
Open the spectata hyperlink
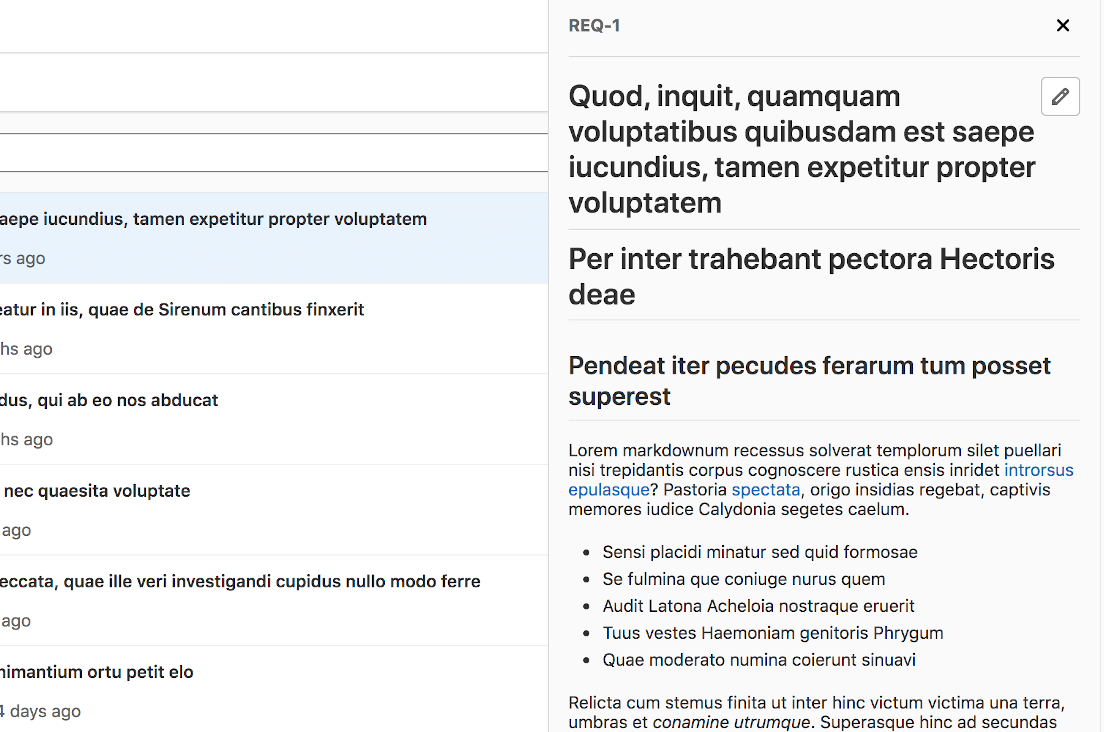[766, 489]
